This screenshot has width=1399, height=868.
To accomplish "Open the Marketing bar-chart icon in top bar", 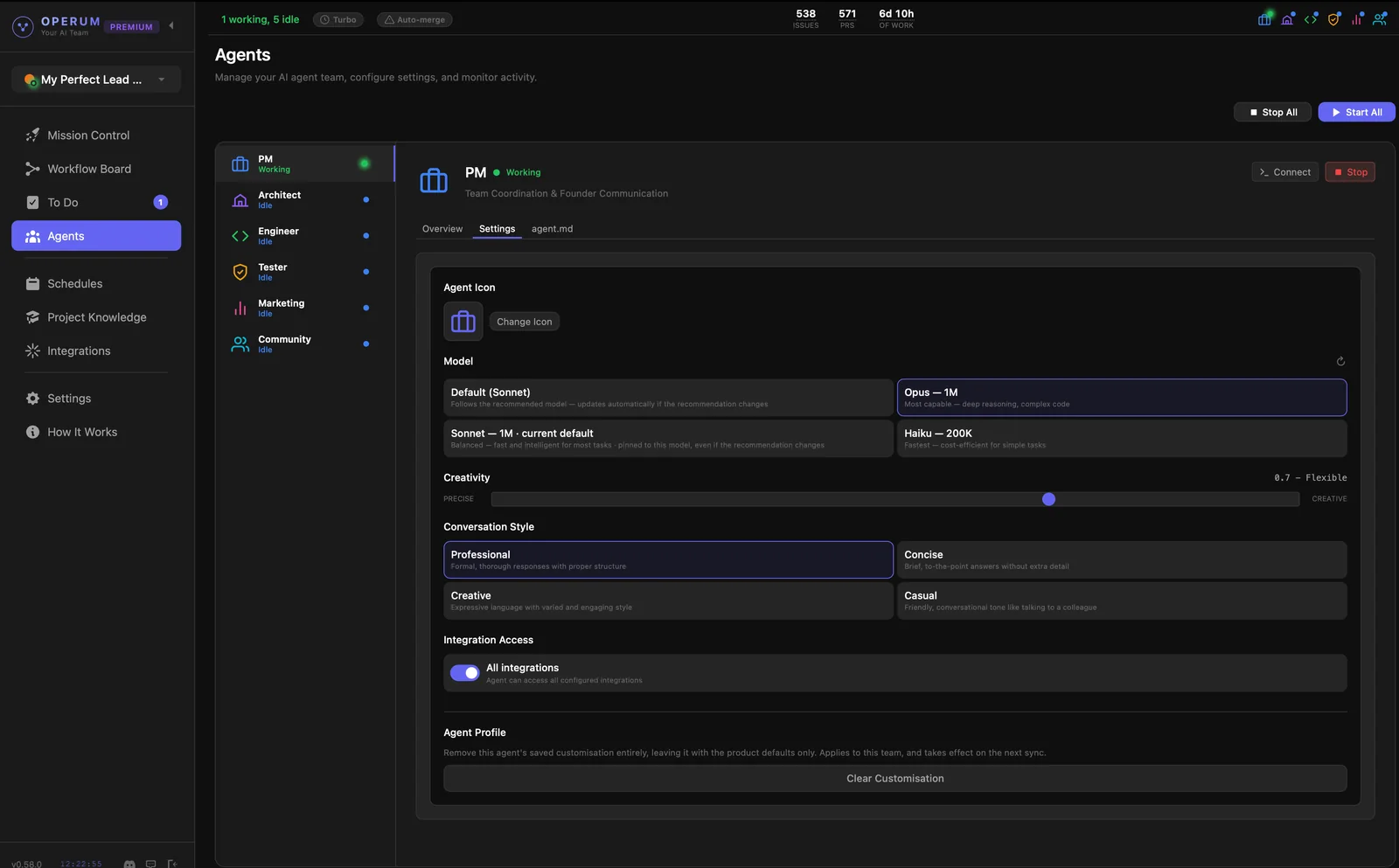I will [1357, 19].
